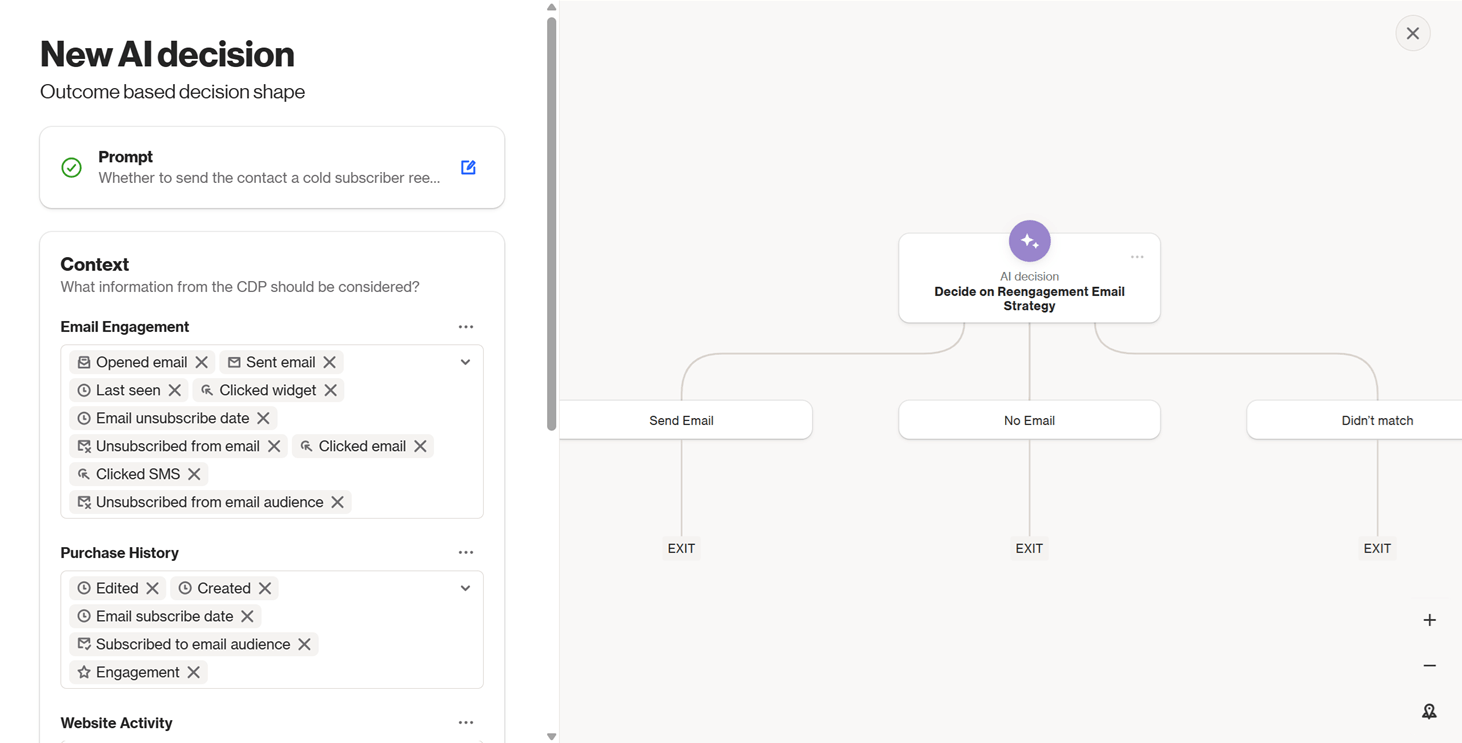Open Website Activity more options menu

click(x=466, y=723)
